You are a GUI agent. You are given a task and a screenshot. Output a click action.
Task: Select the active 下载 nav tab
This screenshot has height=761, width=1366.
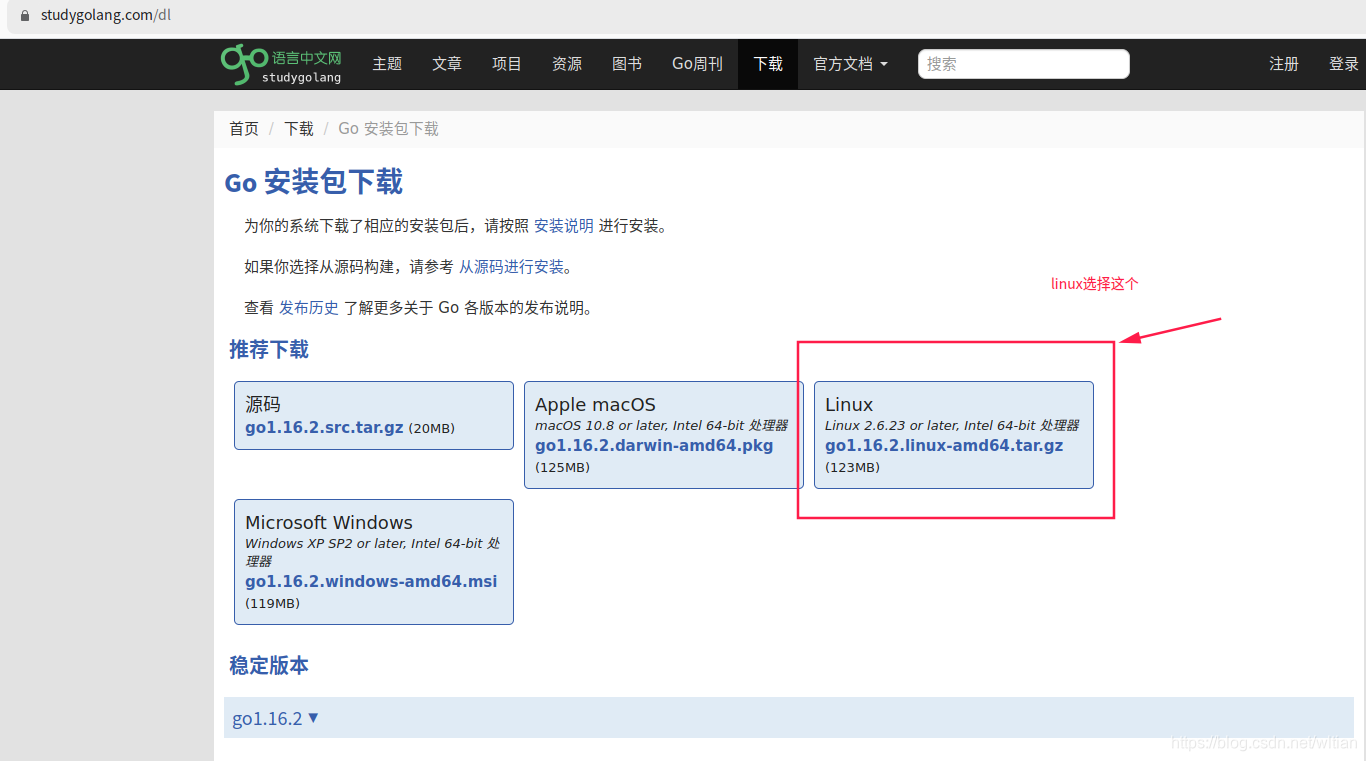768,64
